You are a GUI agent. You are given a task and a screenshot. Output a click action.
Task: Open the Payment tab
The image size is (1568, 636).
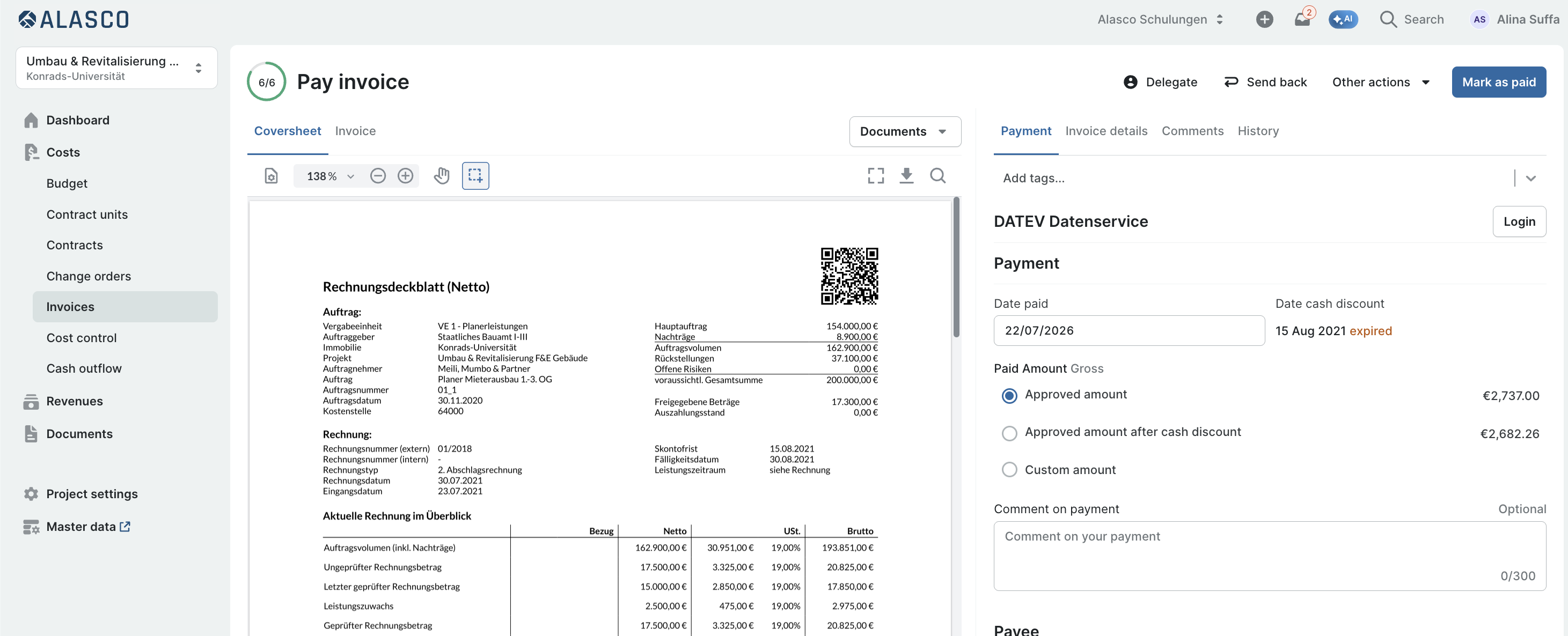pyautogui.click(x=1025, y=131)
